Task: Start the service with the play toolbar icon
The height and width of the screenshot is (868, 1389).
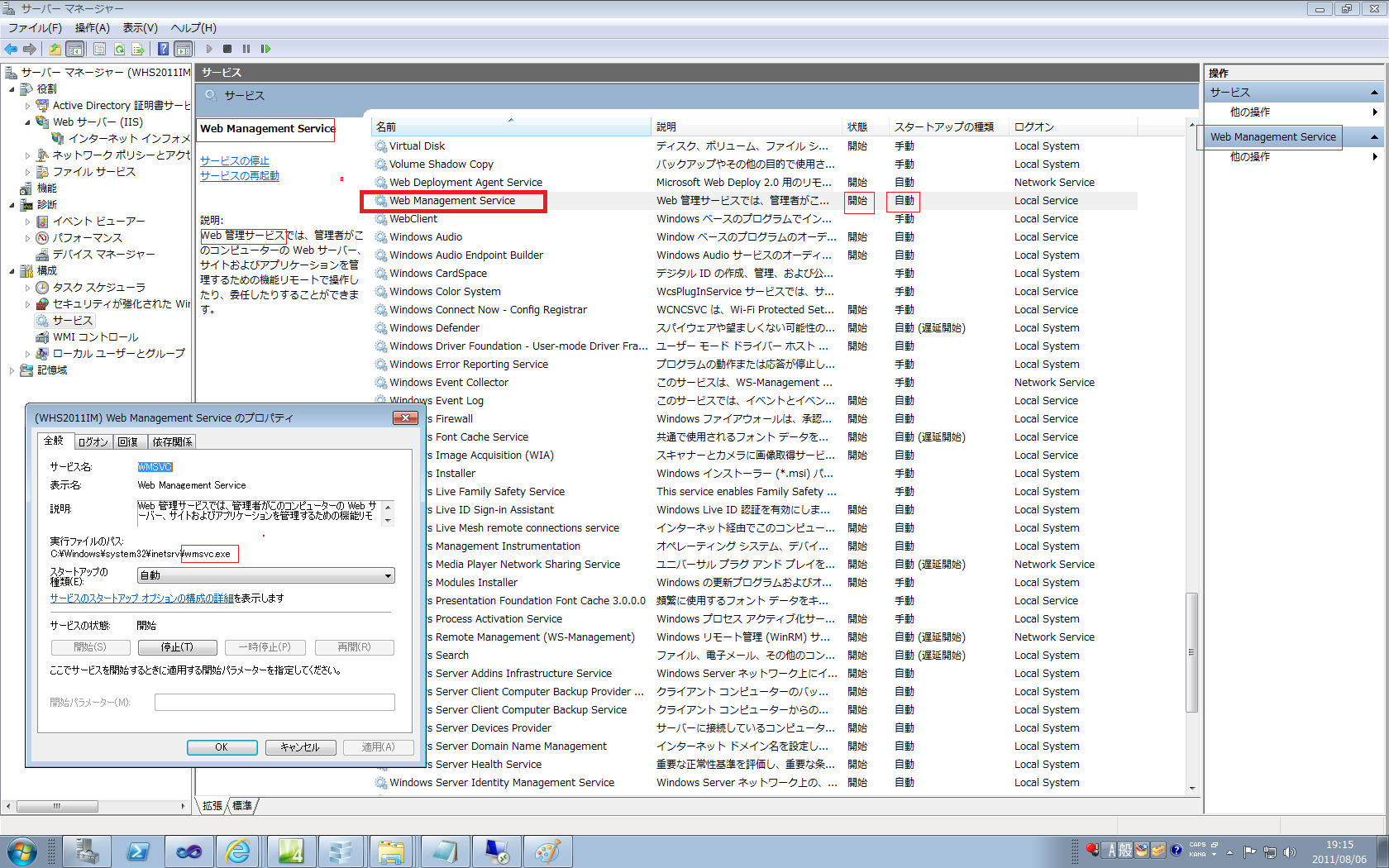Action: [209, 49]
